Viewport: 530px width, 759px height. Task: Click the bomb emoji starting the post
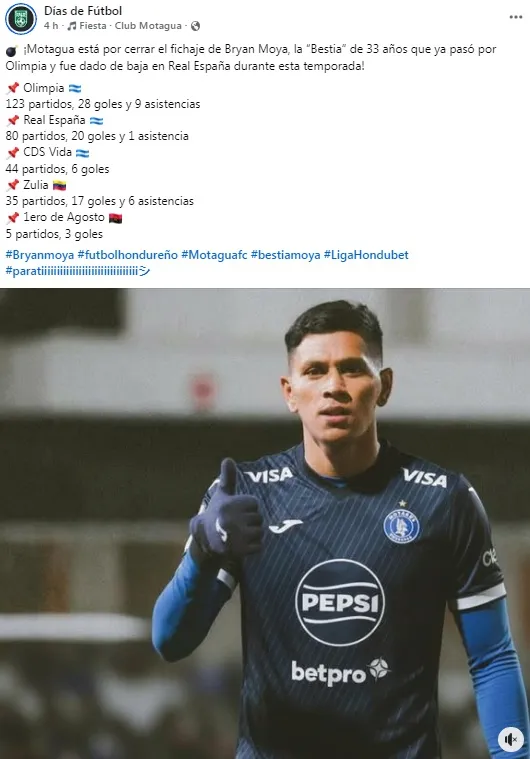12,50
